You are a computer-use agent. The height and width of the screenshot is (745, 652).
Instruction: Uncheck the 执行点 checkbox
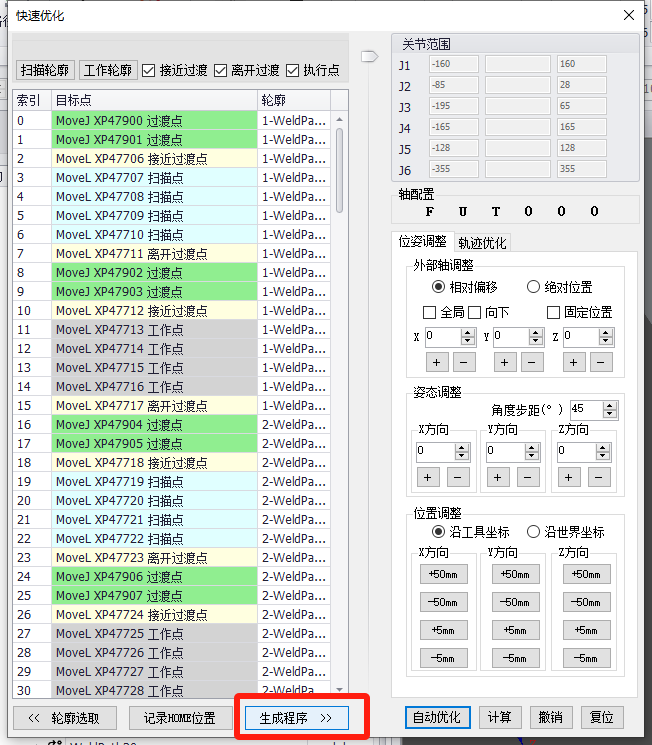293,70
